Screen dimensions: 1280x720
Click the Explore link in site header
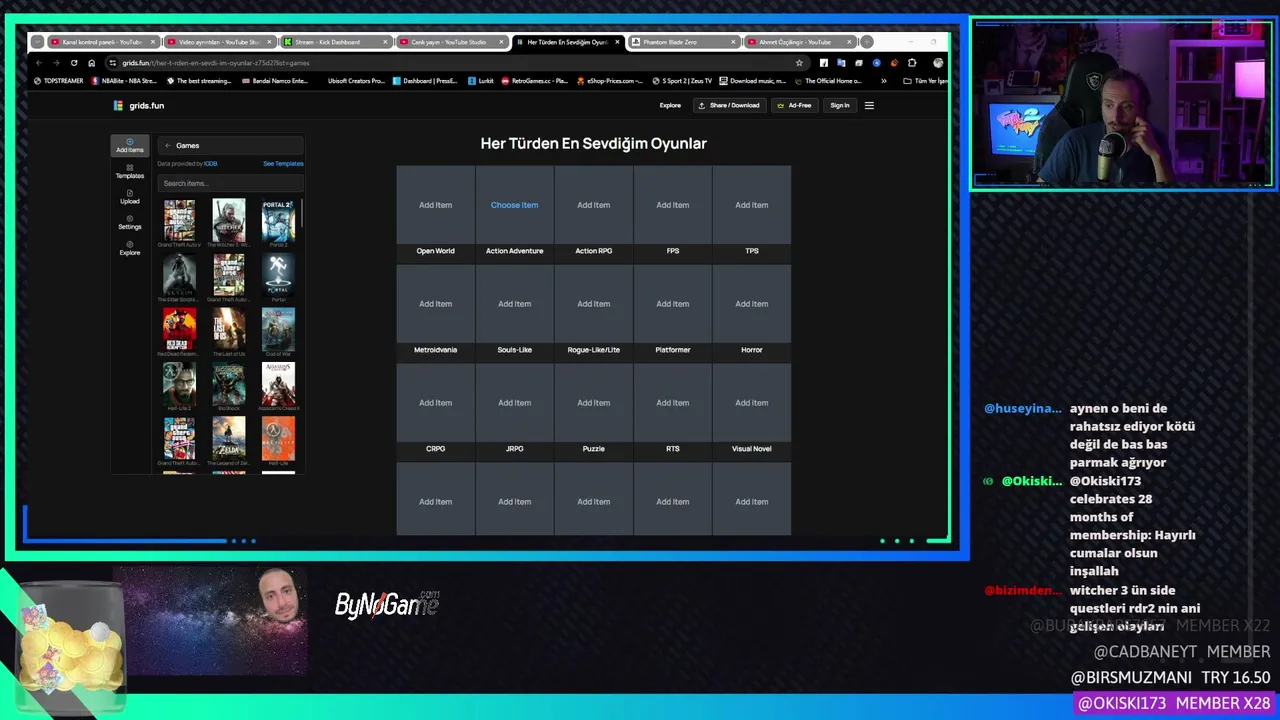(670, 105)
